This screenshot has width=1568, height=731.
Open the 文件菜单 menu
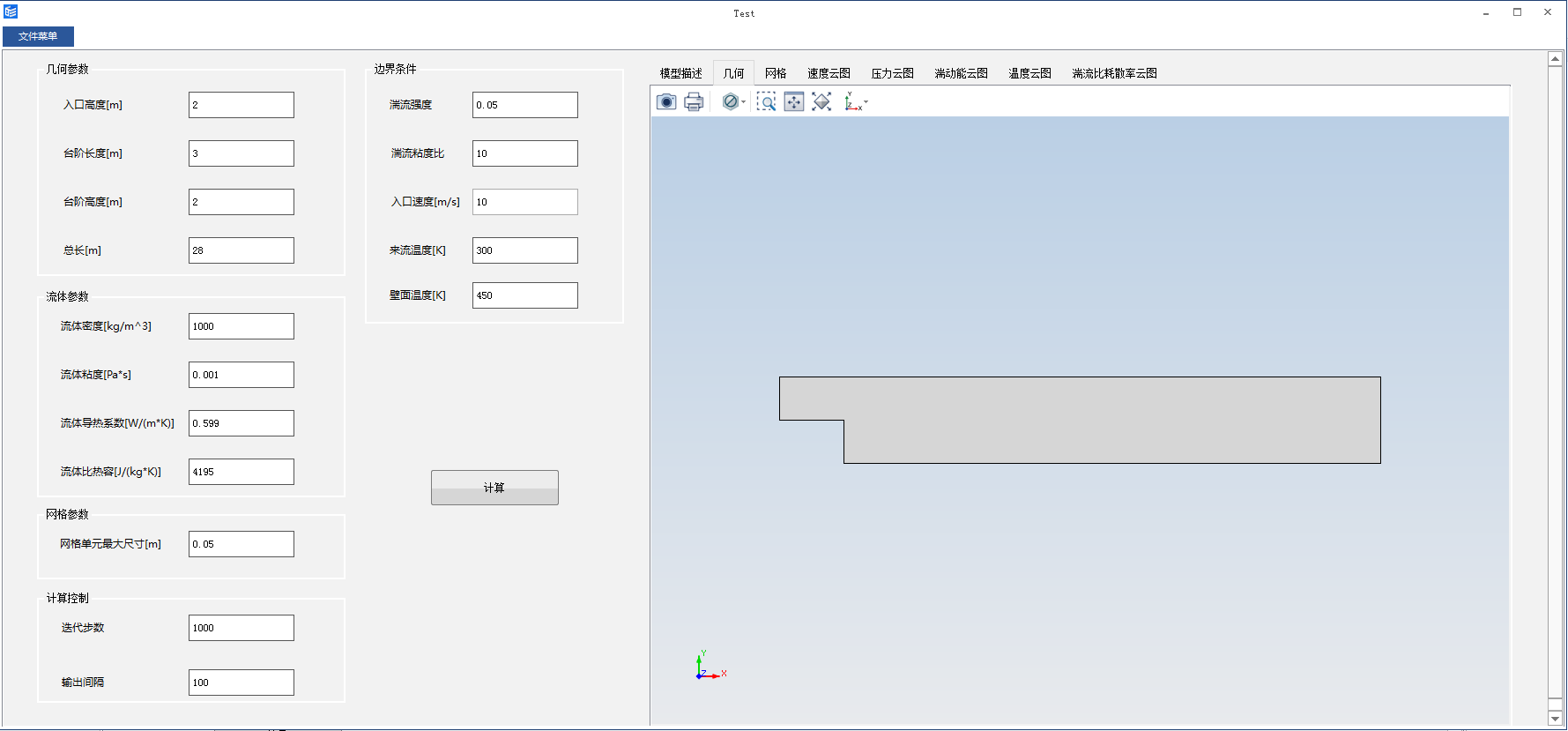pos(38,36)
